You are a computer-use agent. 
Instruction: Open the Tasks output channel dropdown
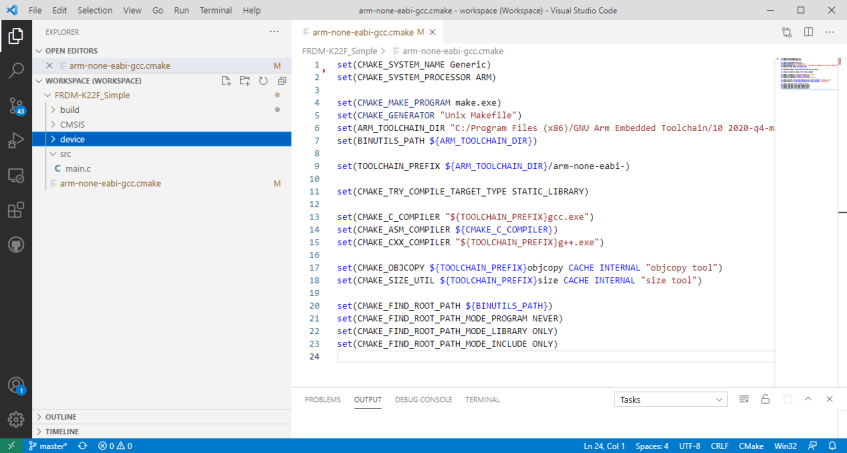670,399
